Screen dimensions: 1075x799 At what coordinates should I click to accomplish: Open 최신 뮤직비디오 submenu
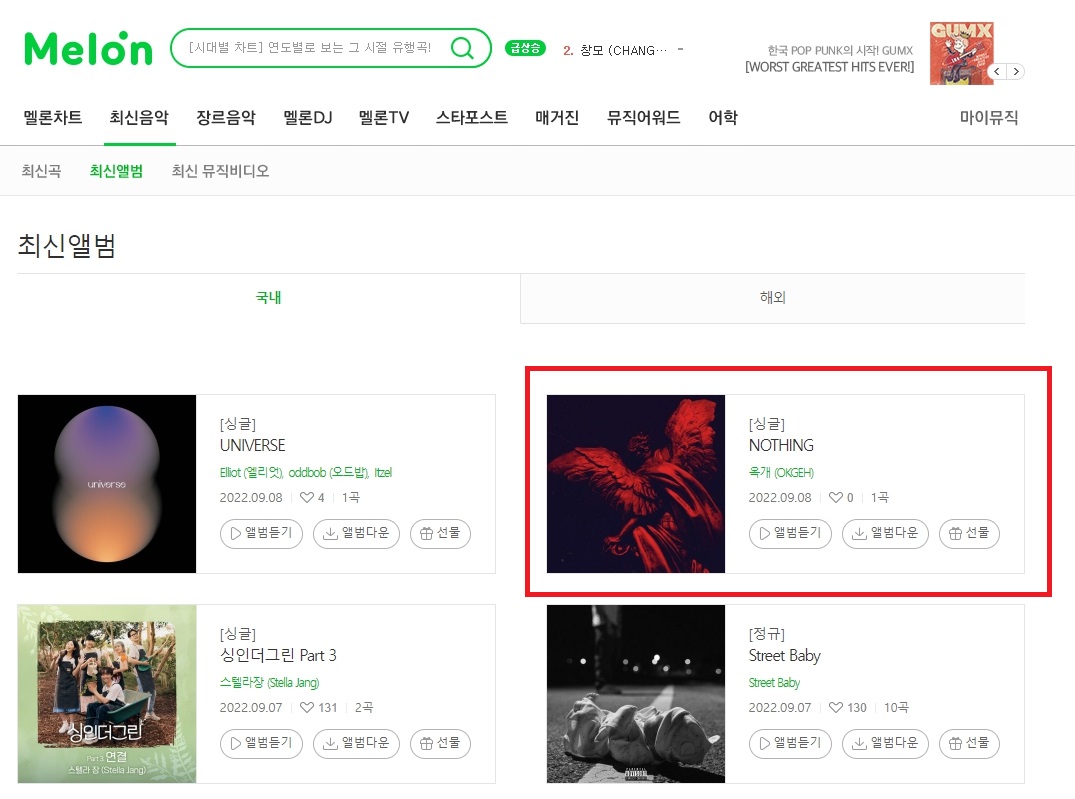220,171
